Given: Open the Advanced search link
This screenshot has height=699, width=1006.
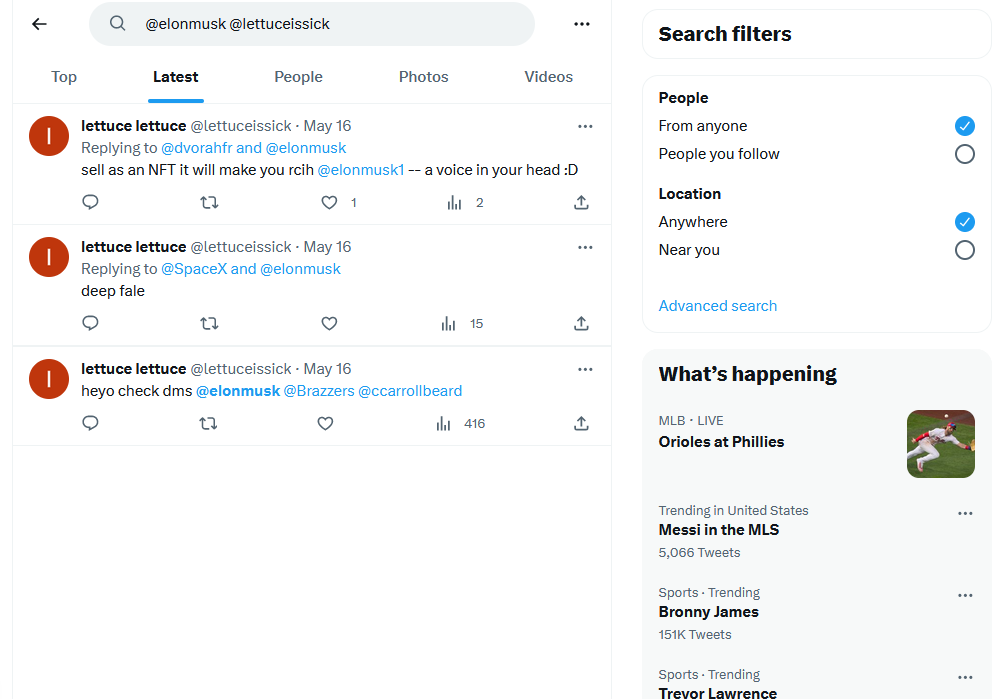Looking at the screenshot, I should click(717, 306).
